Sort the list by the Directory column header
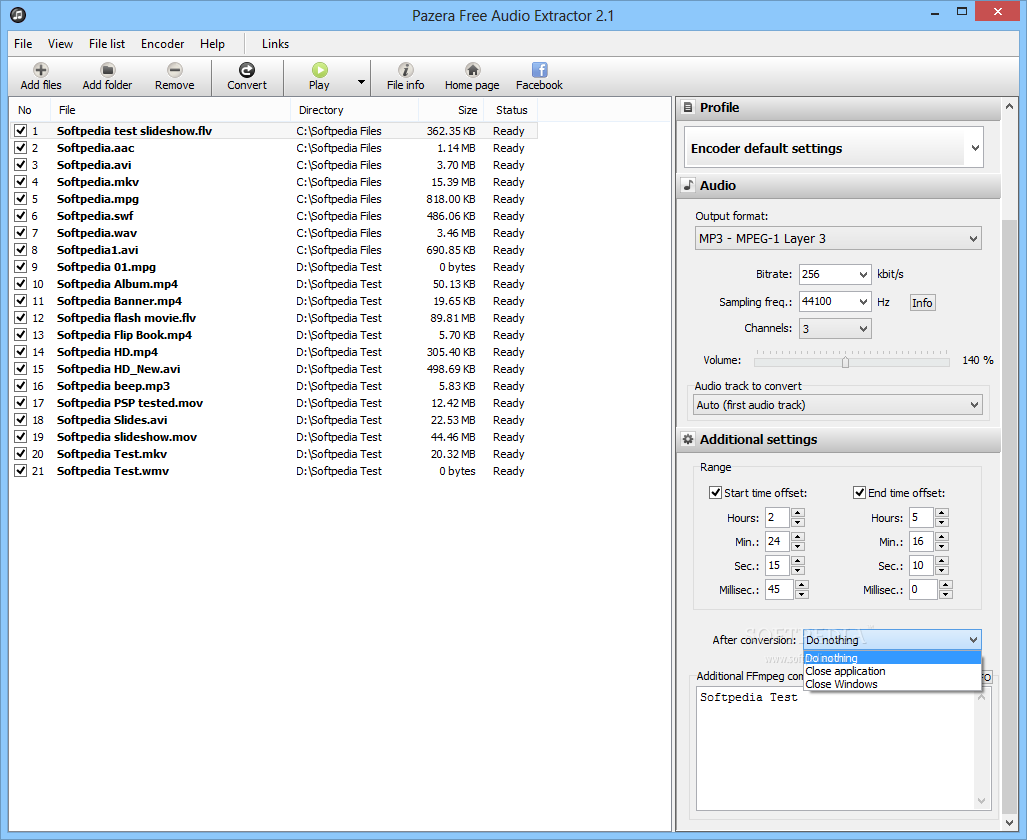Image resolution: width=1027 pixels, height=840 pixels. [x=354, y=110]
